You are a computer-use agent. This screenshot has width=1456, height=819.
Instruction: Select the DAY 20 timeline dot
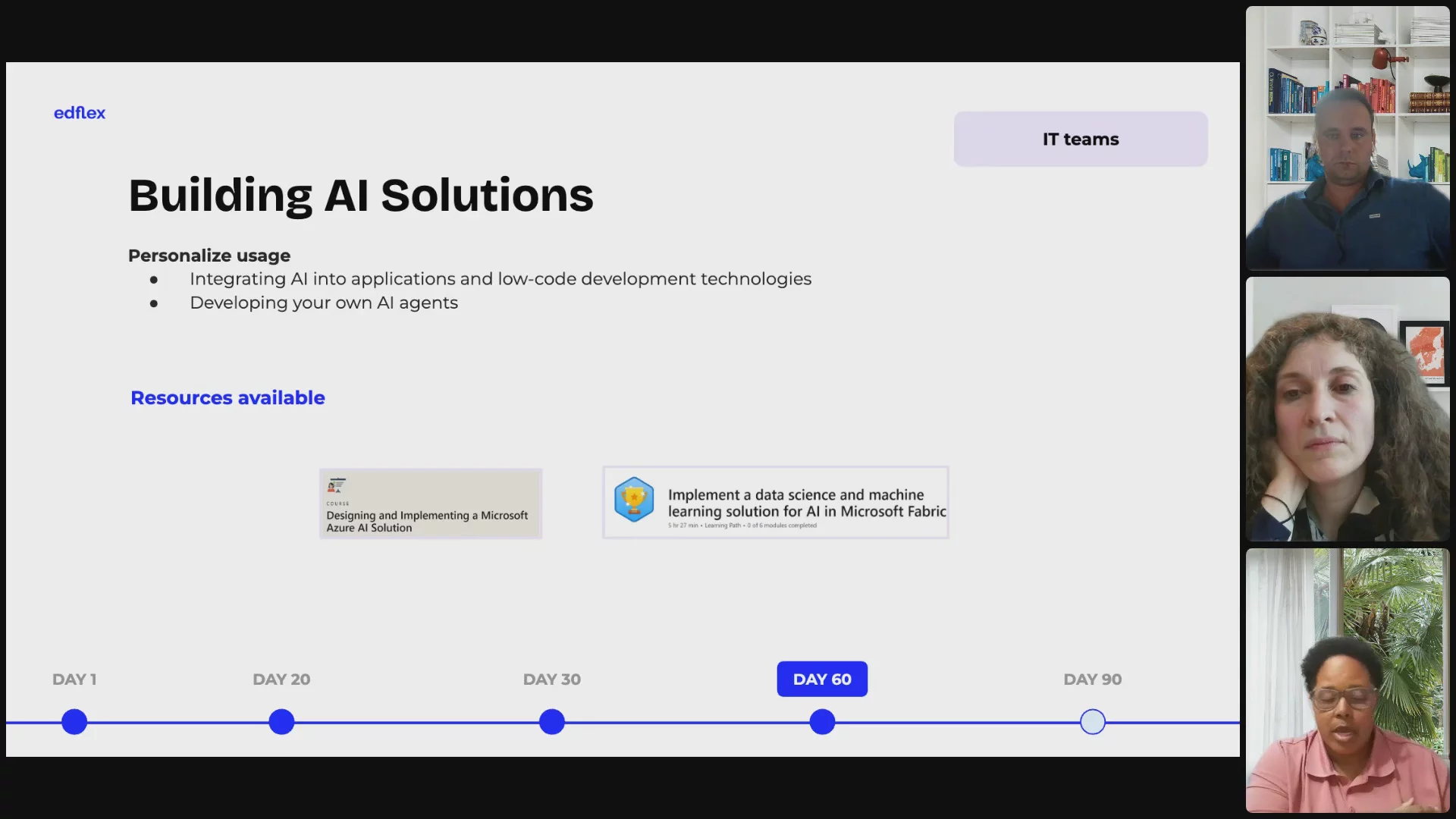click(281, 722)
